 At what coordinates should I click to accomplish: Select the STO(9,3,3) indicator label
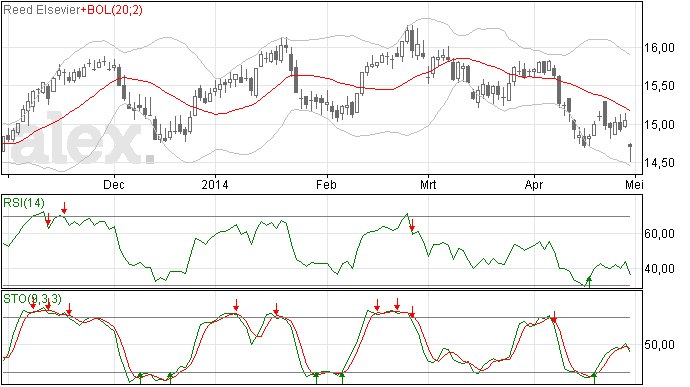(32, 299)
